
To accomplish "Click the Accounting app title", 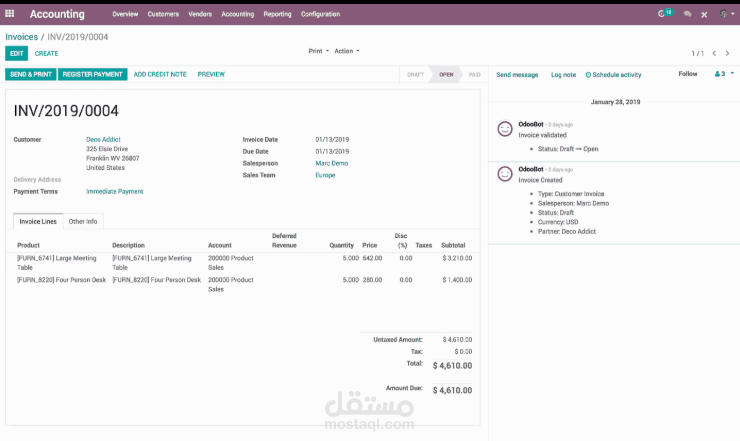I will (57, 14).
